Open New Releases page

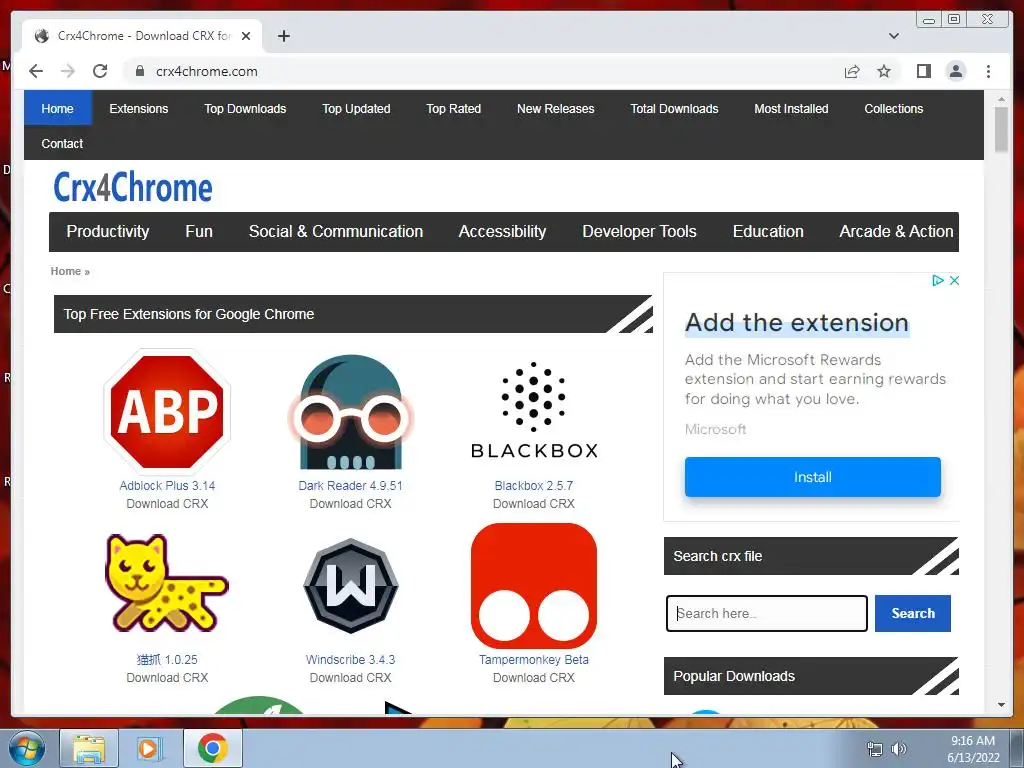(555, 108)
